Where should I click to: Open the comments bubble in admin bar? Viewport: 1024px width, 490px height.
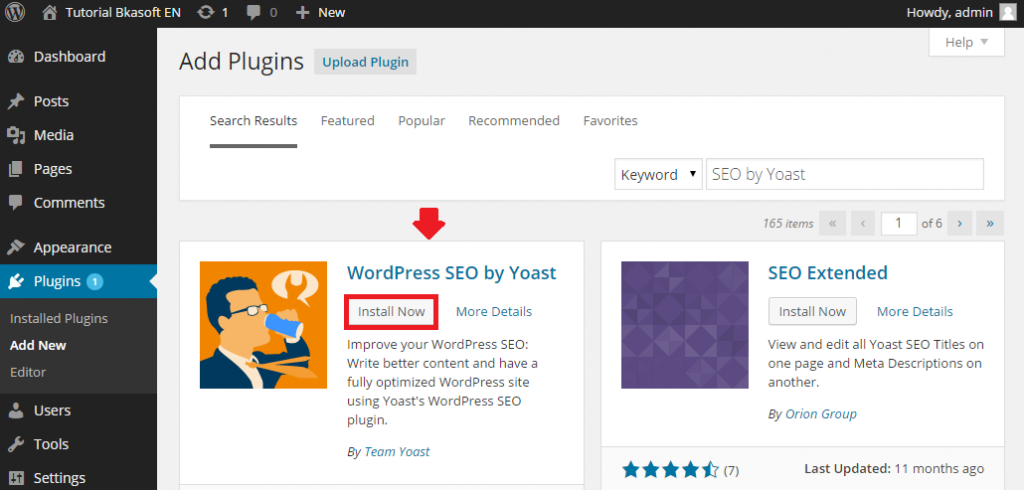255,12
